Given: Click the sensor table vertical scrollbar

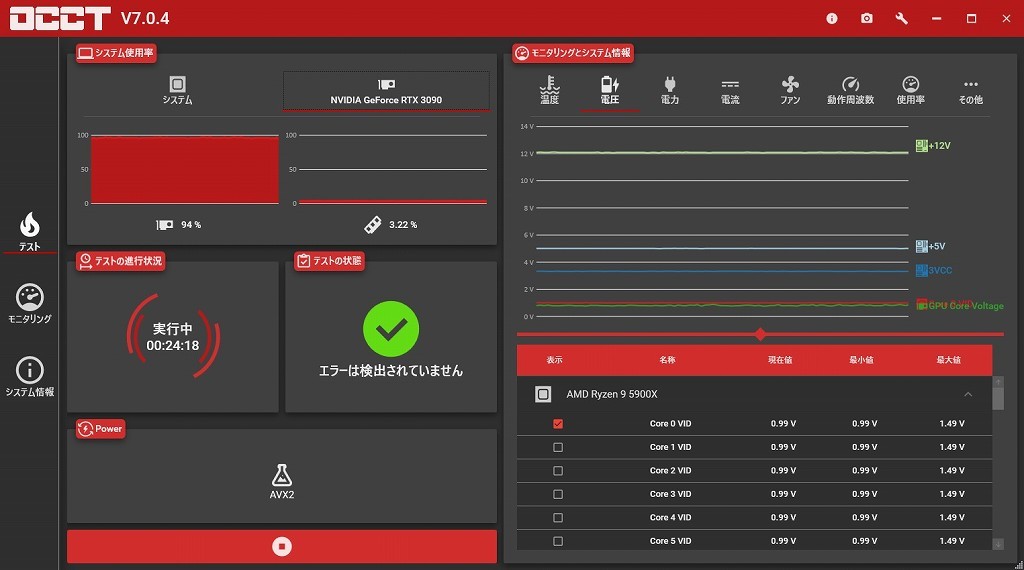Looking at the screenshot, I should [x=997, y=395].
